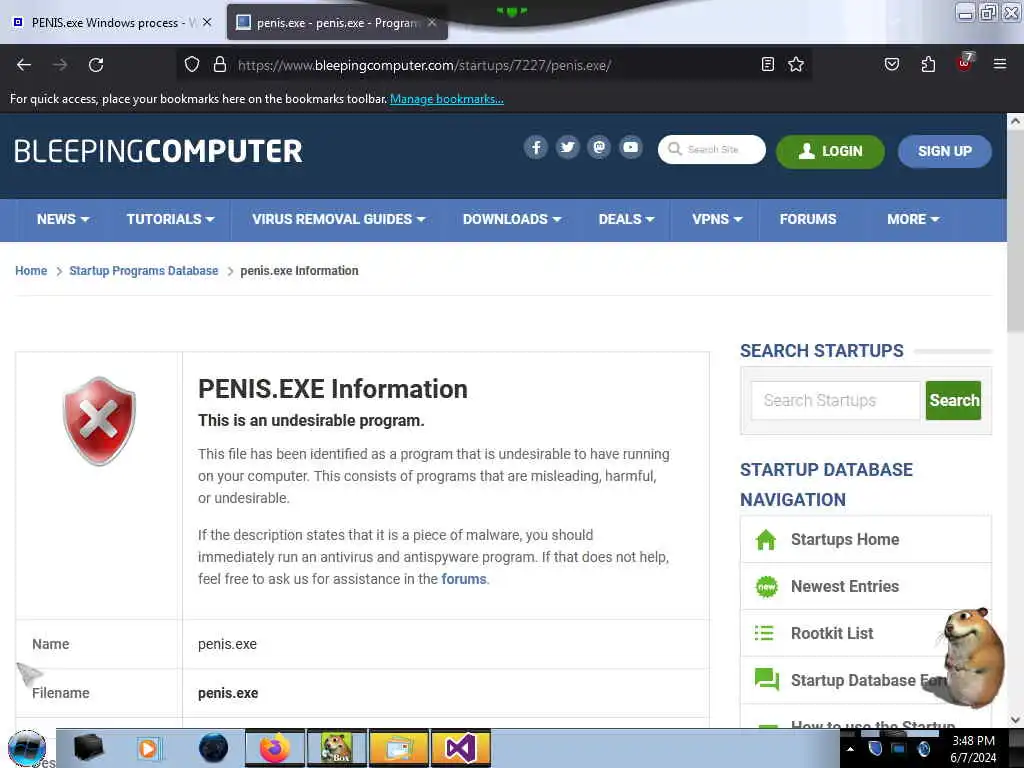The image size is (1024, 768).
Task: Open the Rootkit List link
Action: (x=832, y=633)
